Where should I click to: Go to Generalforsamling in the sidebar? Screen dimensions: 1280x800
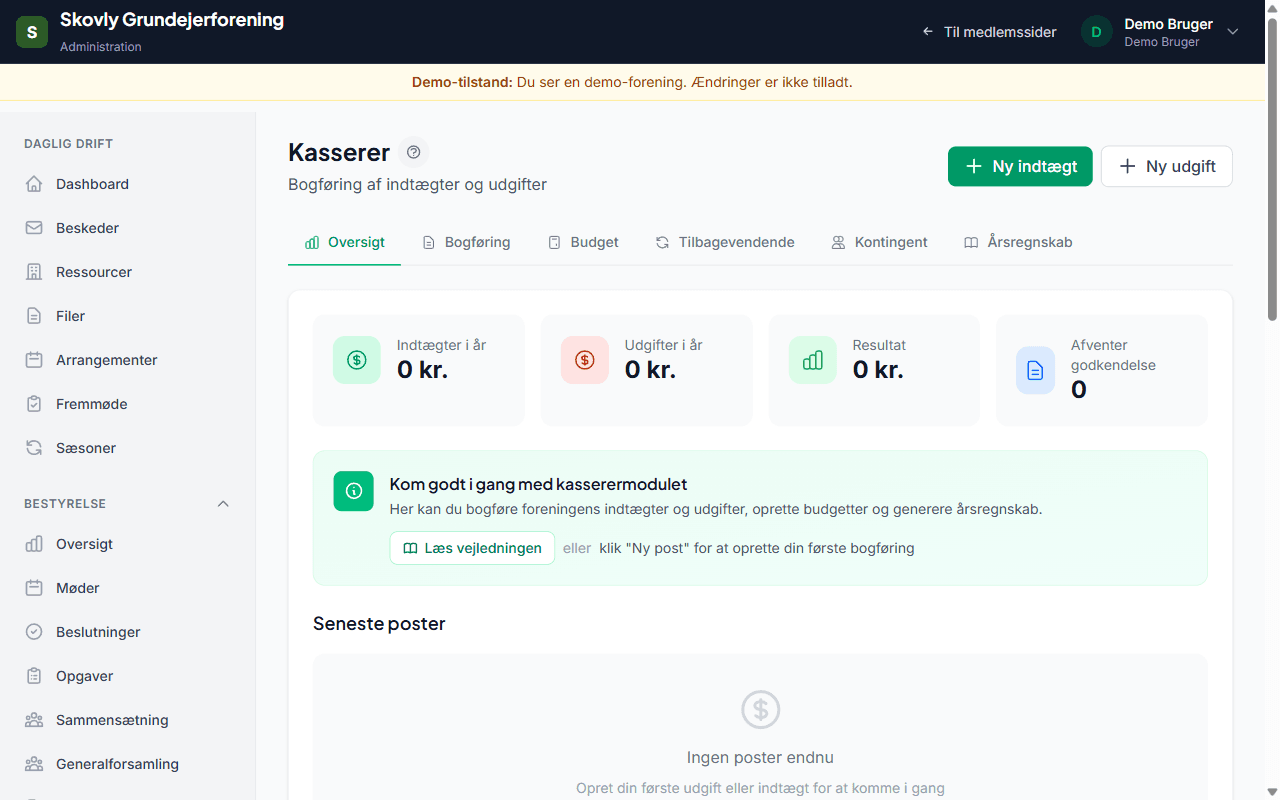pos(128,764)
